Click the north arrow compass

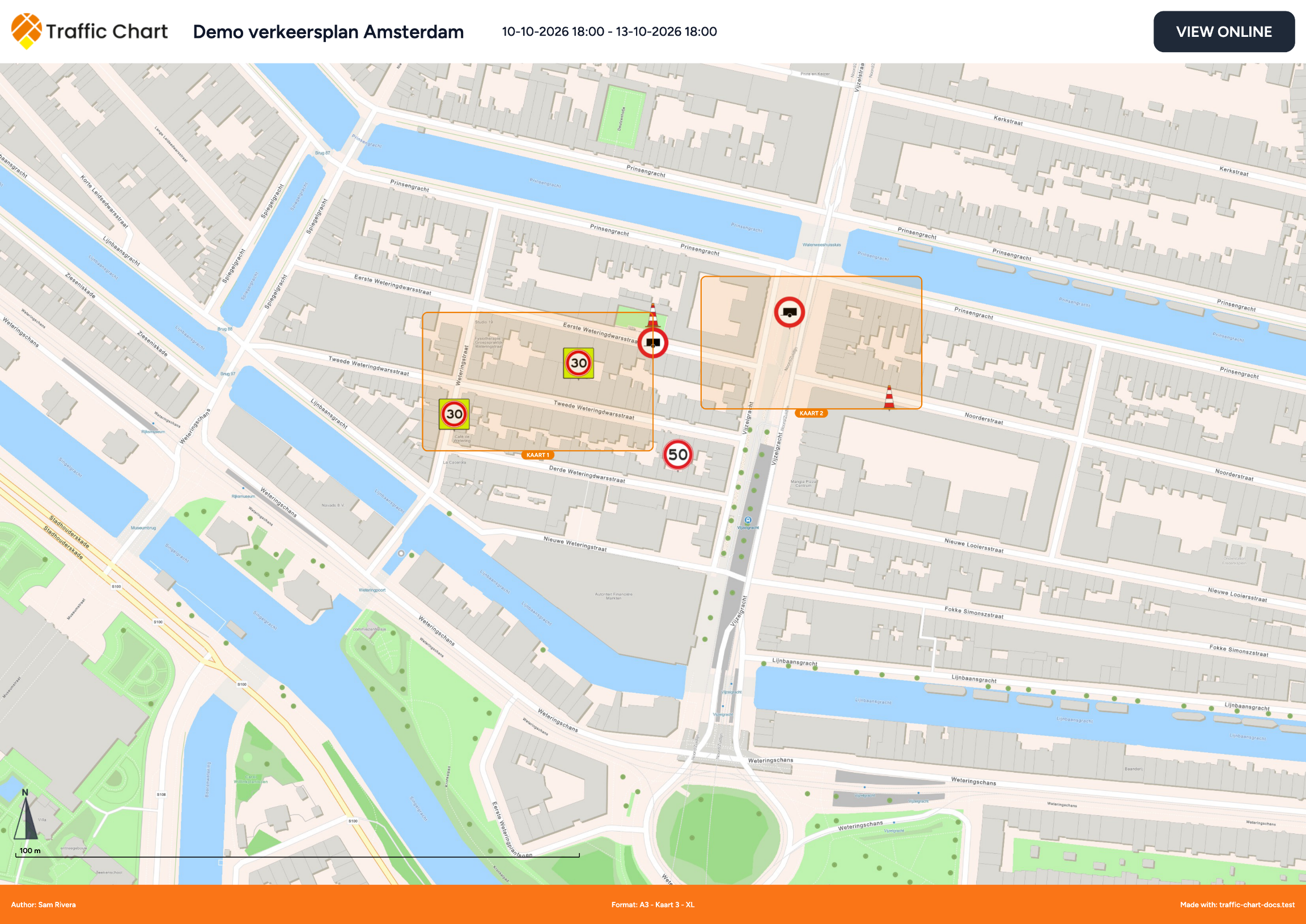pos(25,814)
